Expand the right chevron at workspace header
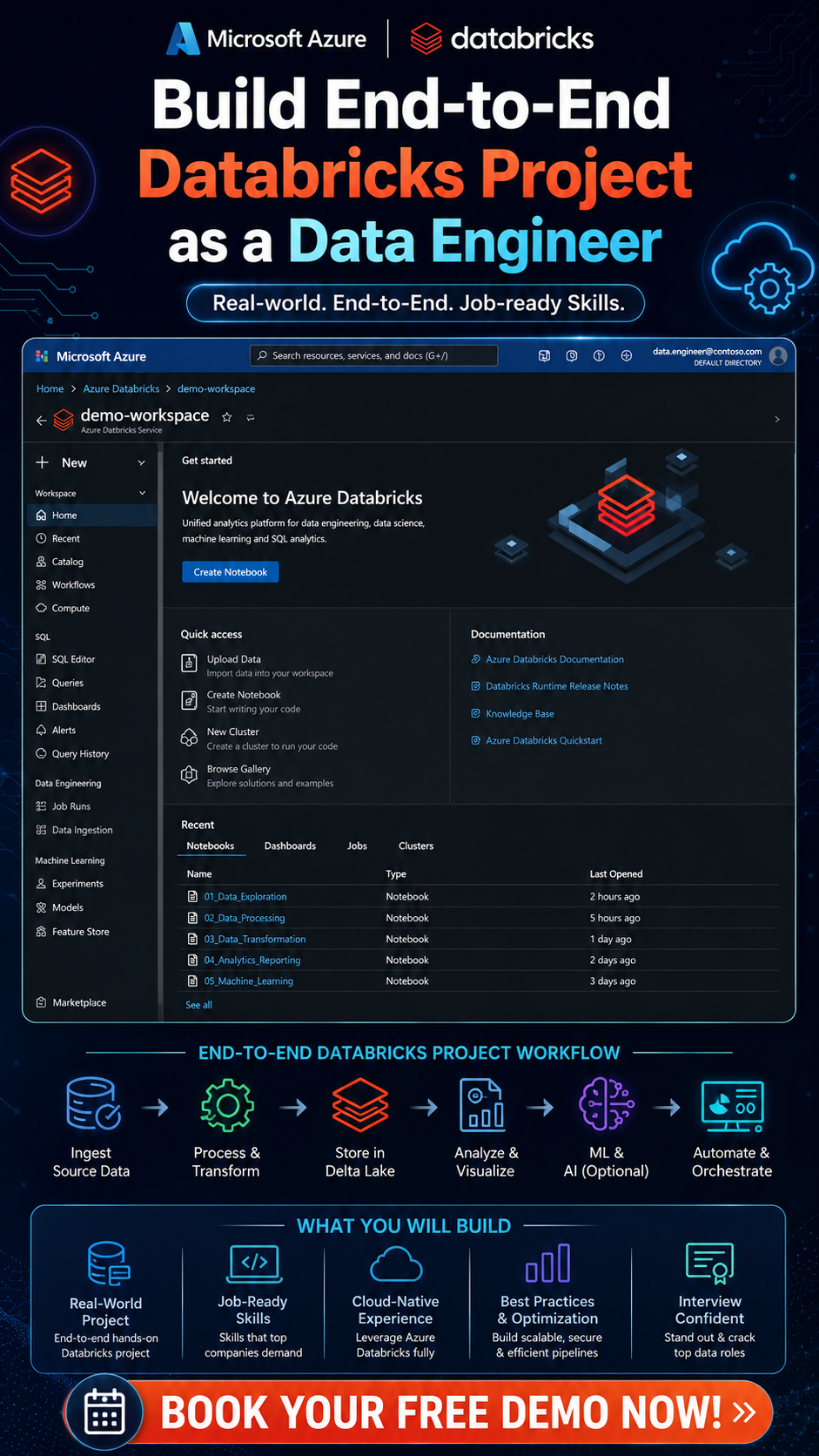The image size is (819, 1456). coord(777,419)
